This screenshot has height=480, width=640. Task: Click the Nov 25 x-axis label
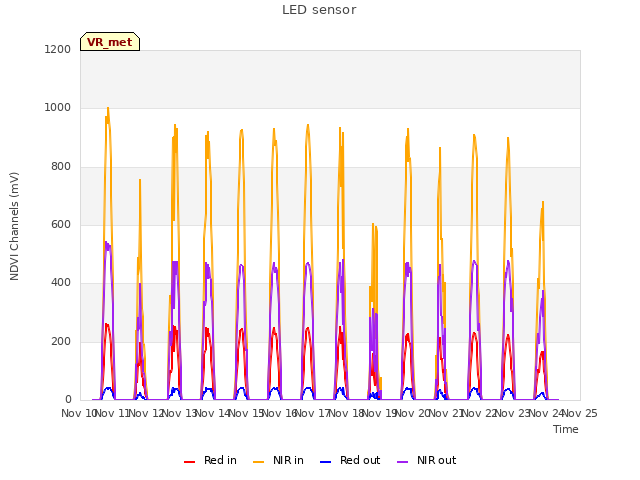pos(580,413)
